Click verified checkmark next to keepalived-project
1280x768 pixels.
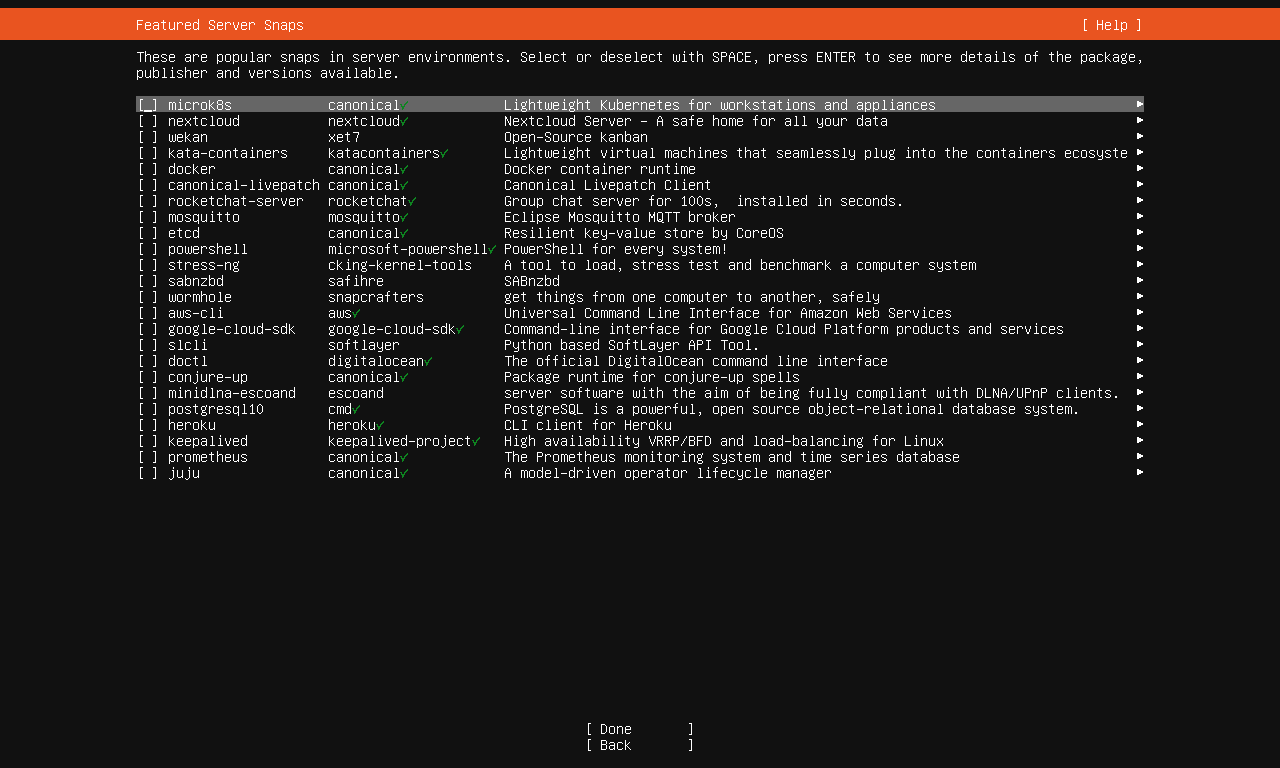click(x=476, y=441)
